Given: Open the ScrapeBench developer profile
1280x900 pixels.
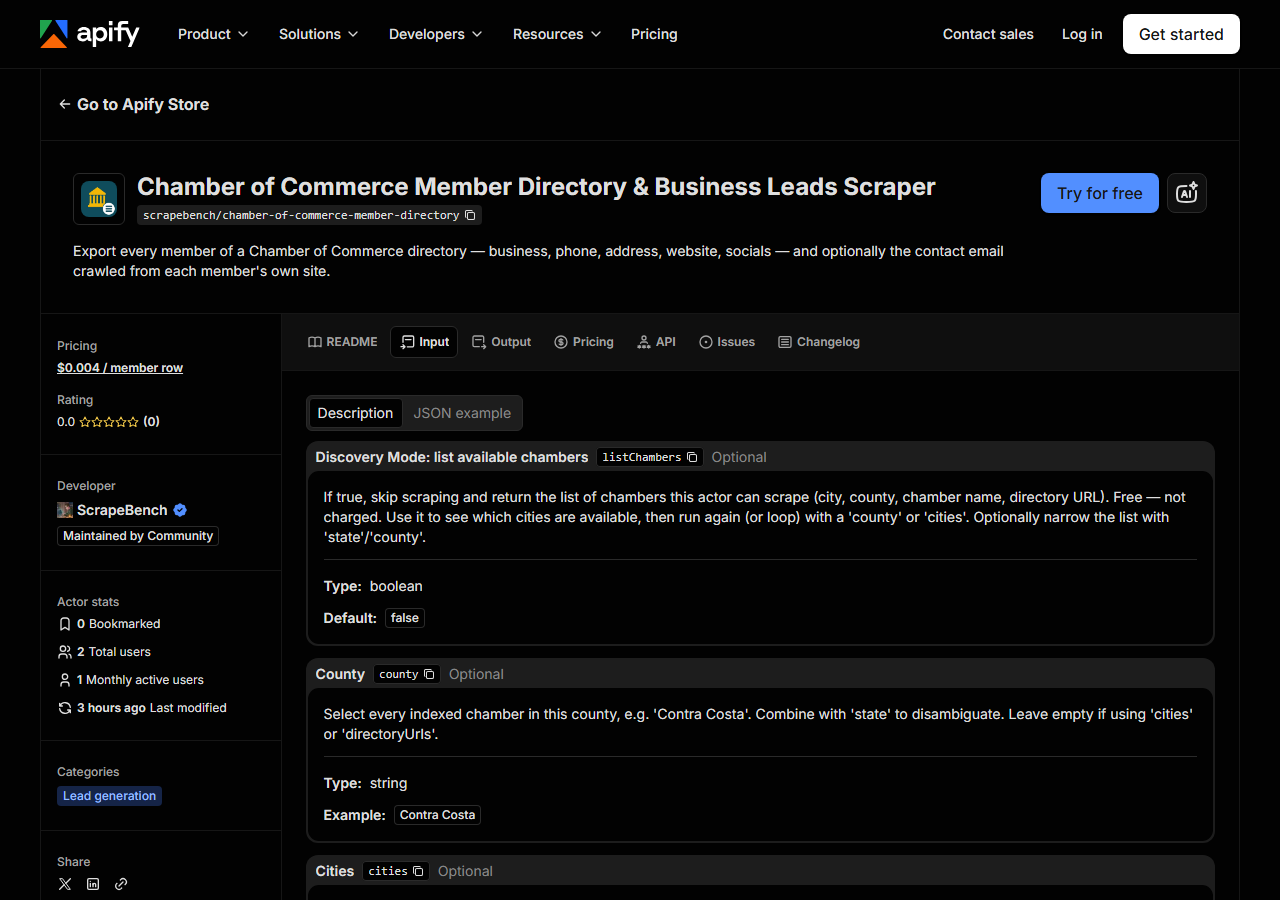Looking at the screenshot, I should [122, 510].
